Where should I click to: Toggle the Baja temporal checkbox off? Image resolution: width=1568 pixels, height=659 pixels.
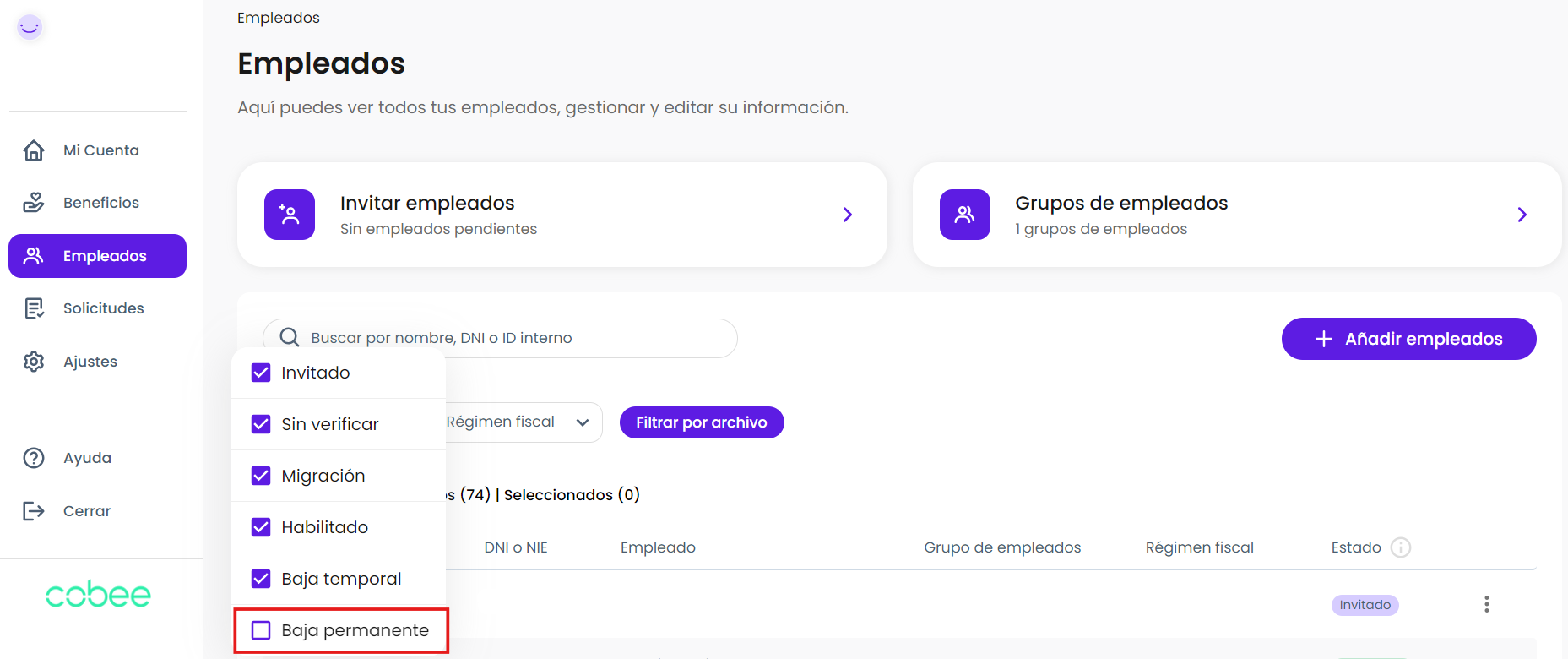(x=261, y=579)
